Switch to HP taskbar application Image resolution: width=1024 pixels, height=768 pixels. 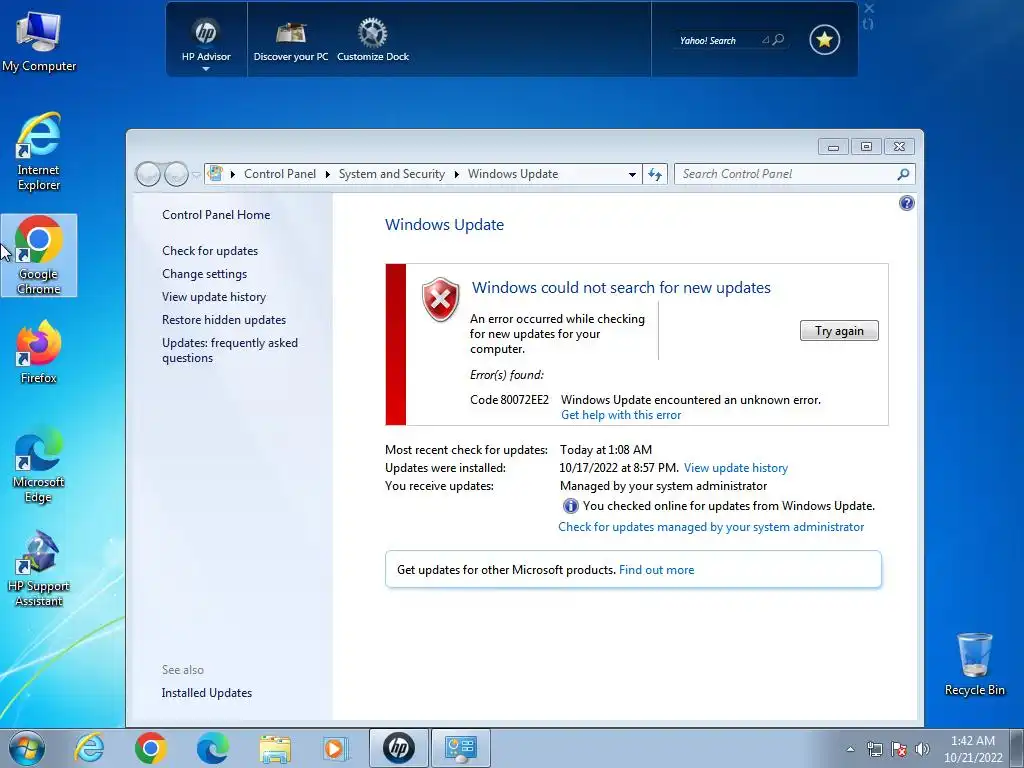pyautogui.click(x=399, y=748)
